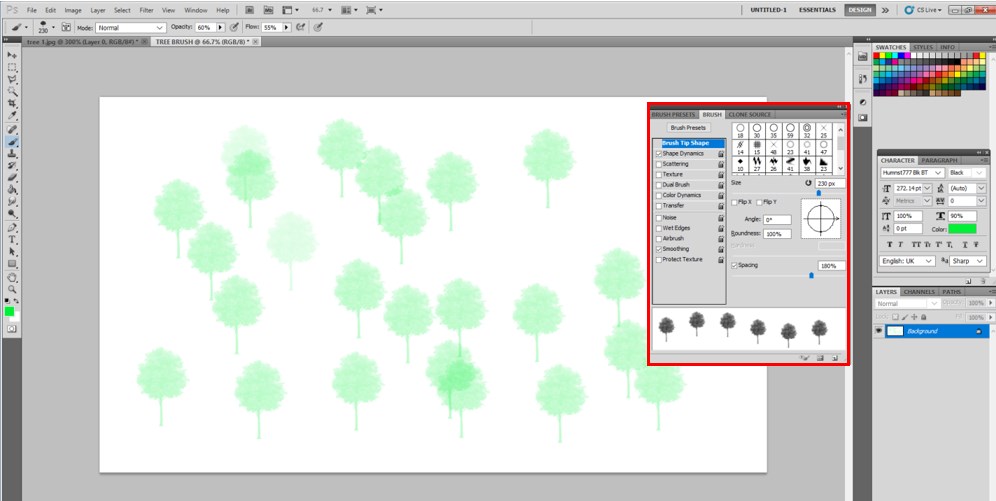The width and height of the screenshot is (996, 501).
Task: Toggle Quick Mask mode icon
Action: (x=11, y=328)
